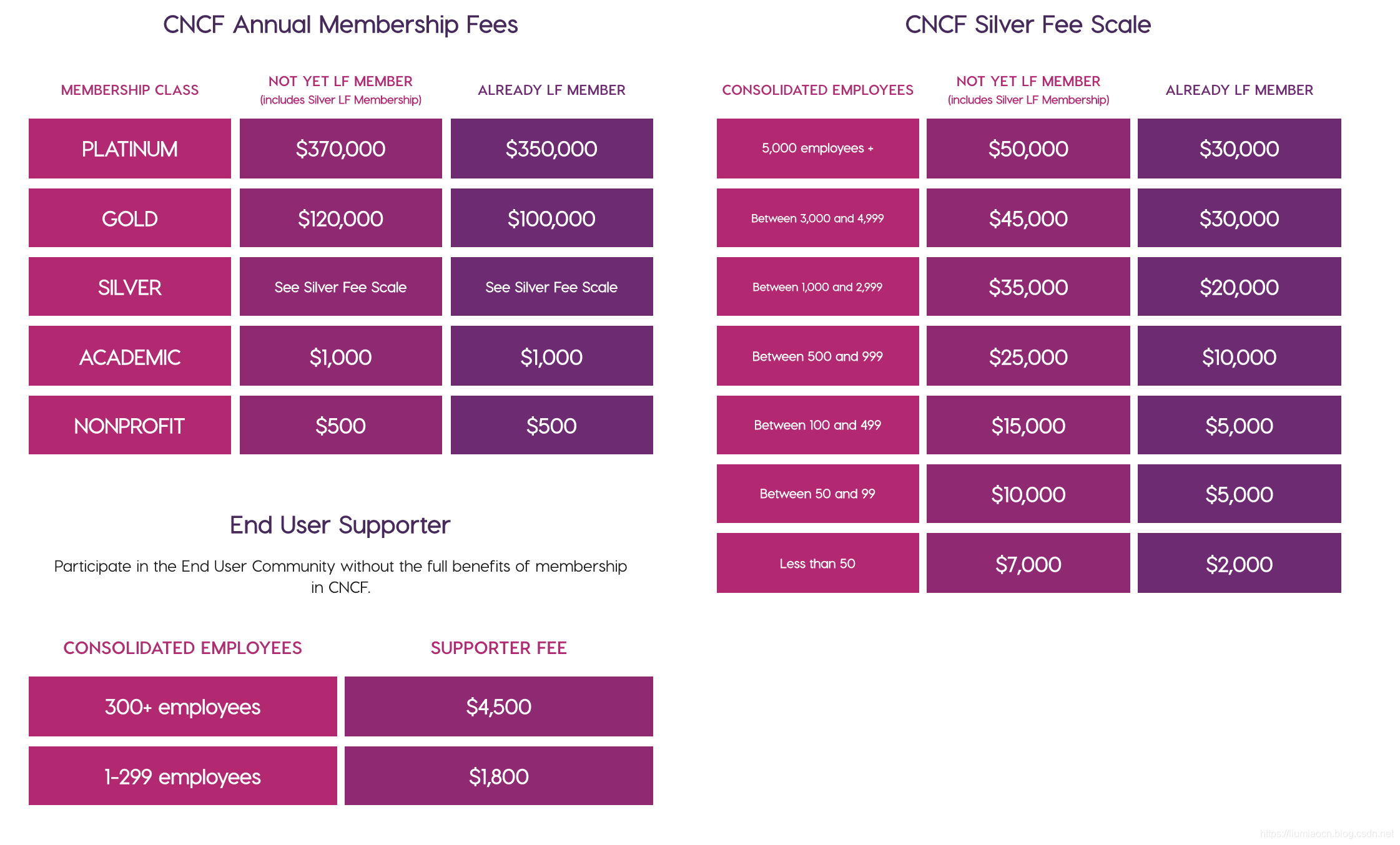Click the SILVER membership class cell

(x=129, y=286)
